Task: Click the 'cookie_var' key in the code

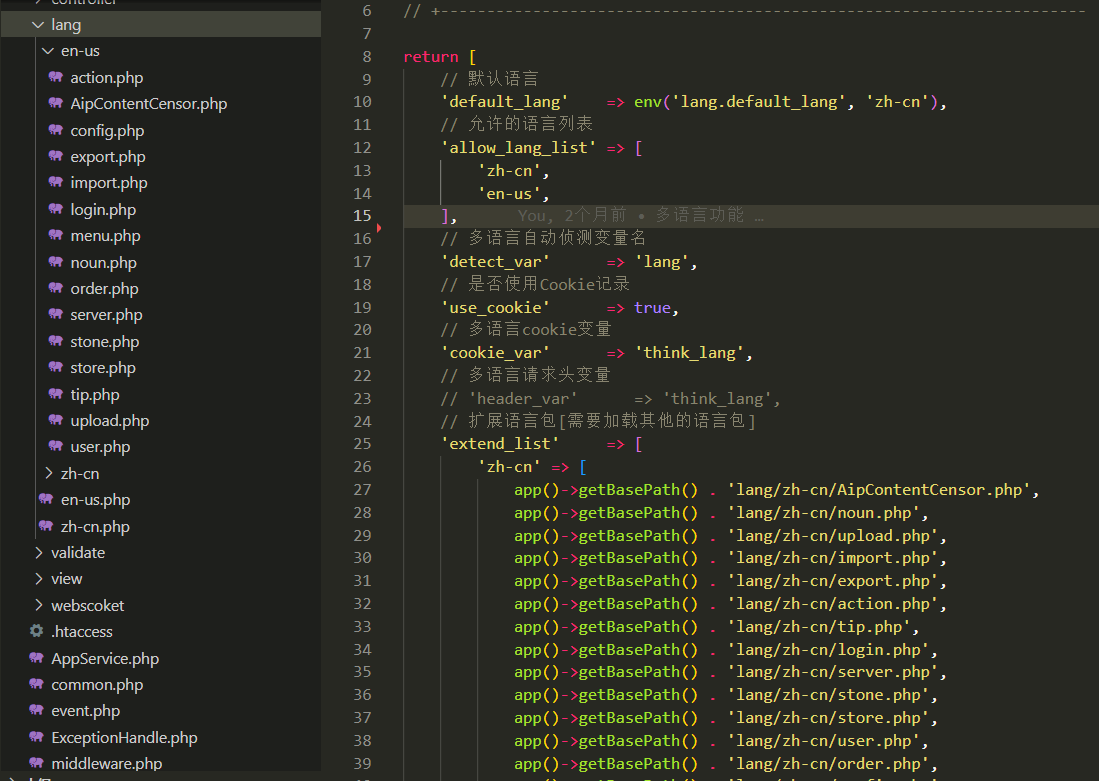Action: pyautogui.click(x=496, y=353)
